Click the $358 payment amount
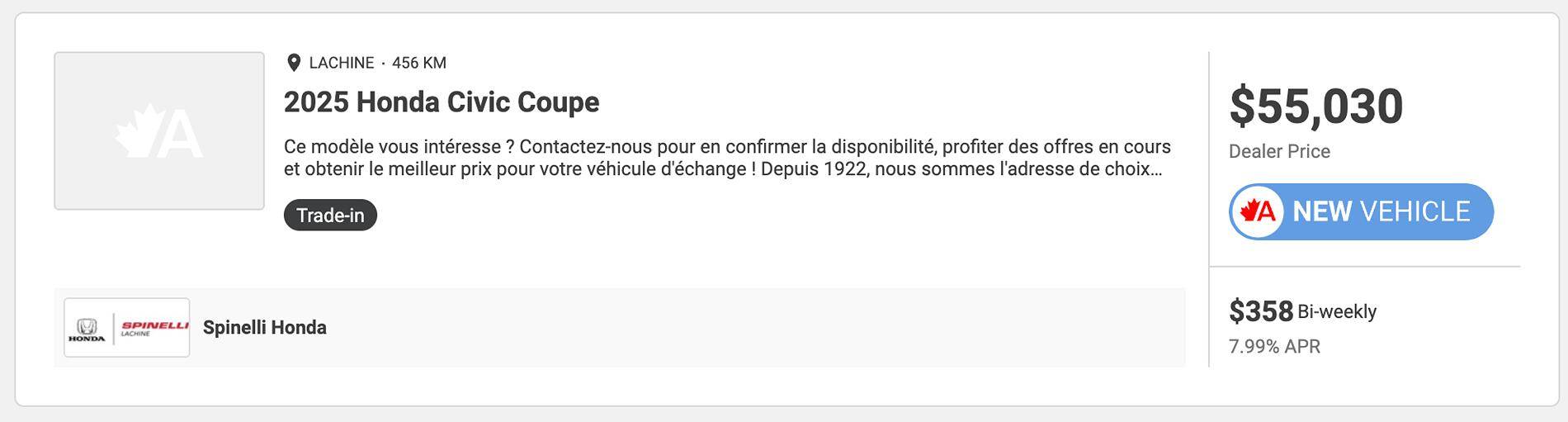 [1261, 311]
